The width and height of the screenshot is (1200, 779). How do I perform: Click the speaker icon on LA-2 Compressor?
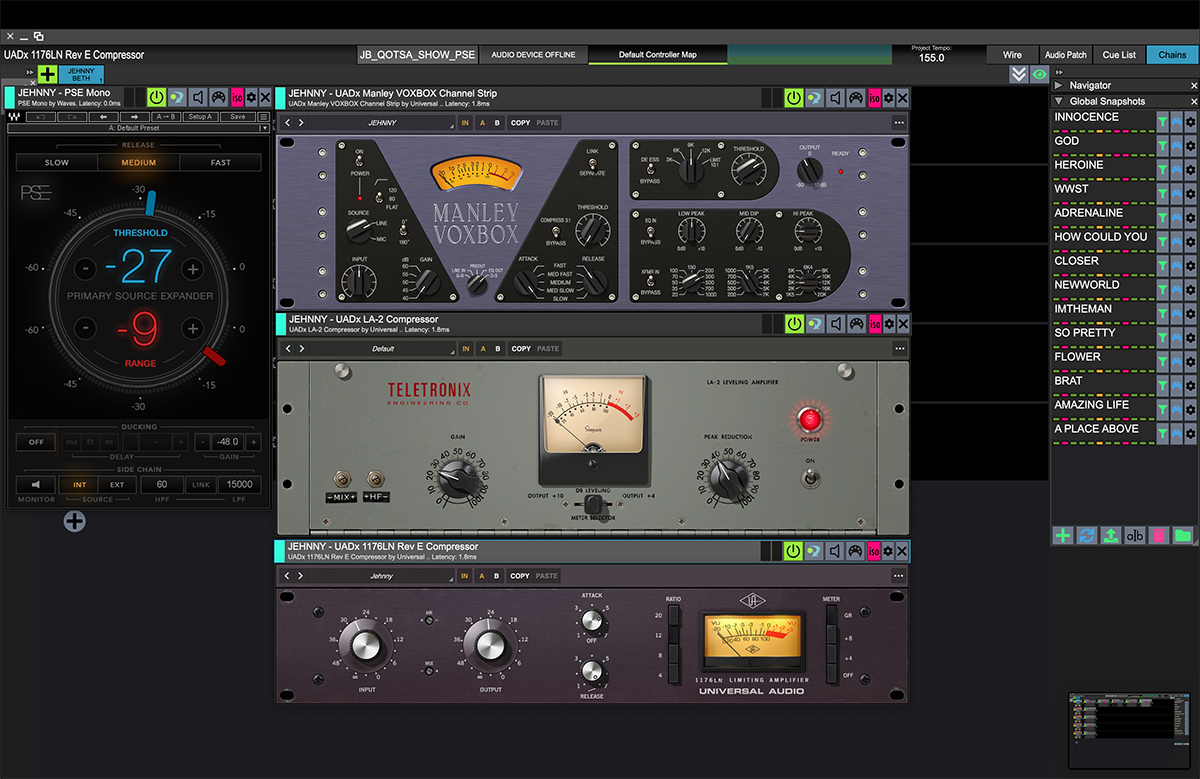click(836, 324)
